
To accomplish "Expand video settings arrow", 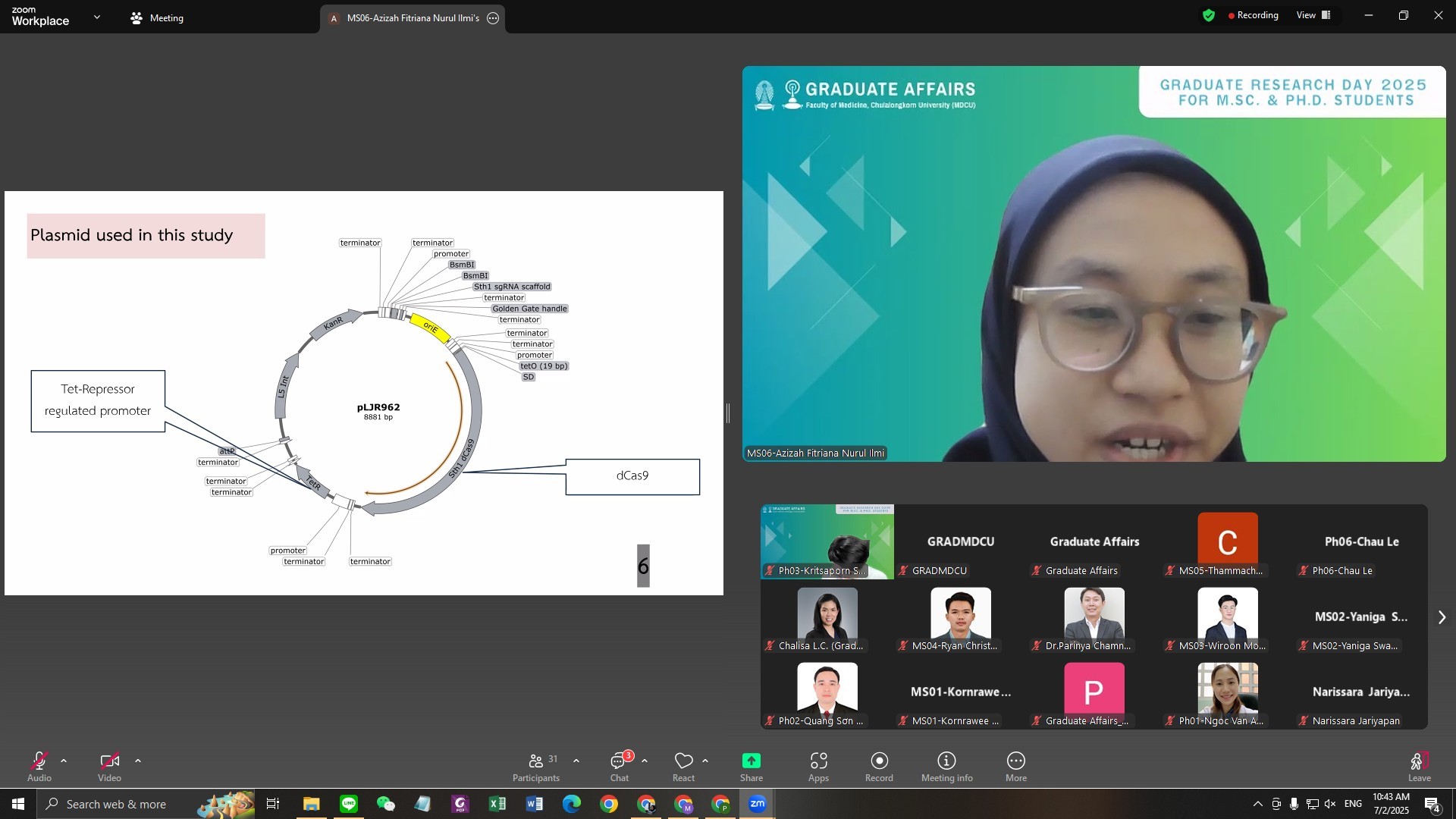I will [x=138, y=761].
